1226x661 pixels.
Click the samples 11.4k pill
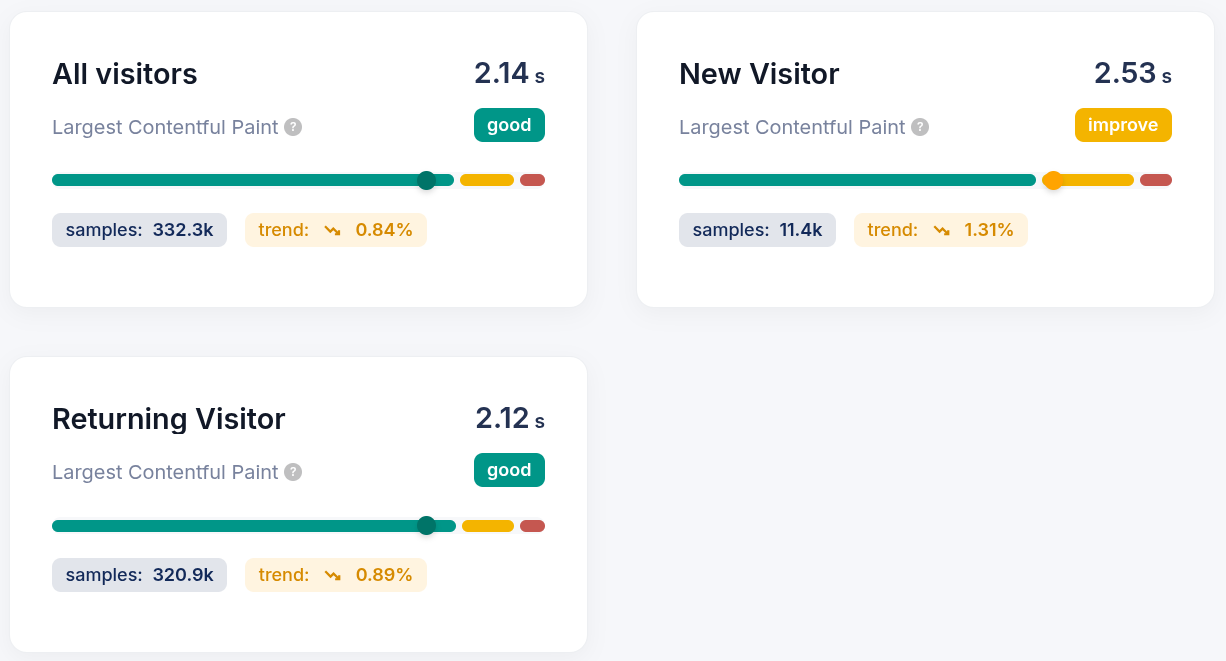pyautogui.click(x=757, y=230)
